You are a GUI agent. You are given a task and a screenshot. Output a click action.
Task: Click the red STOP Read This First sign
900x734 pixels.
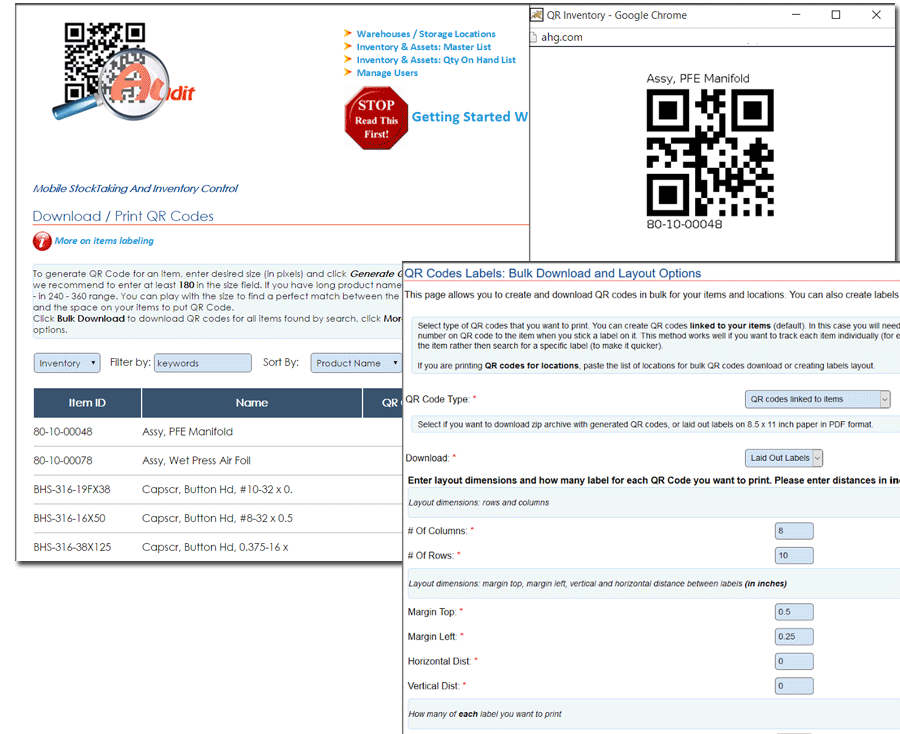(377, 118)
